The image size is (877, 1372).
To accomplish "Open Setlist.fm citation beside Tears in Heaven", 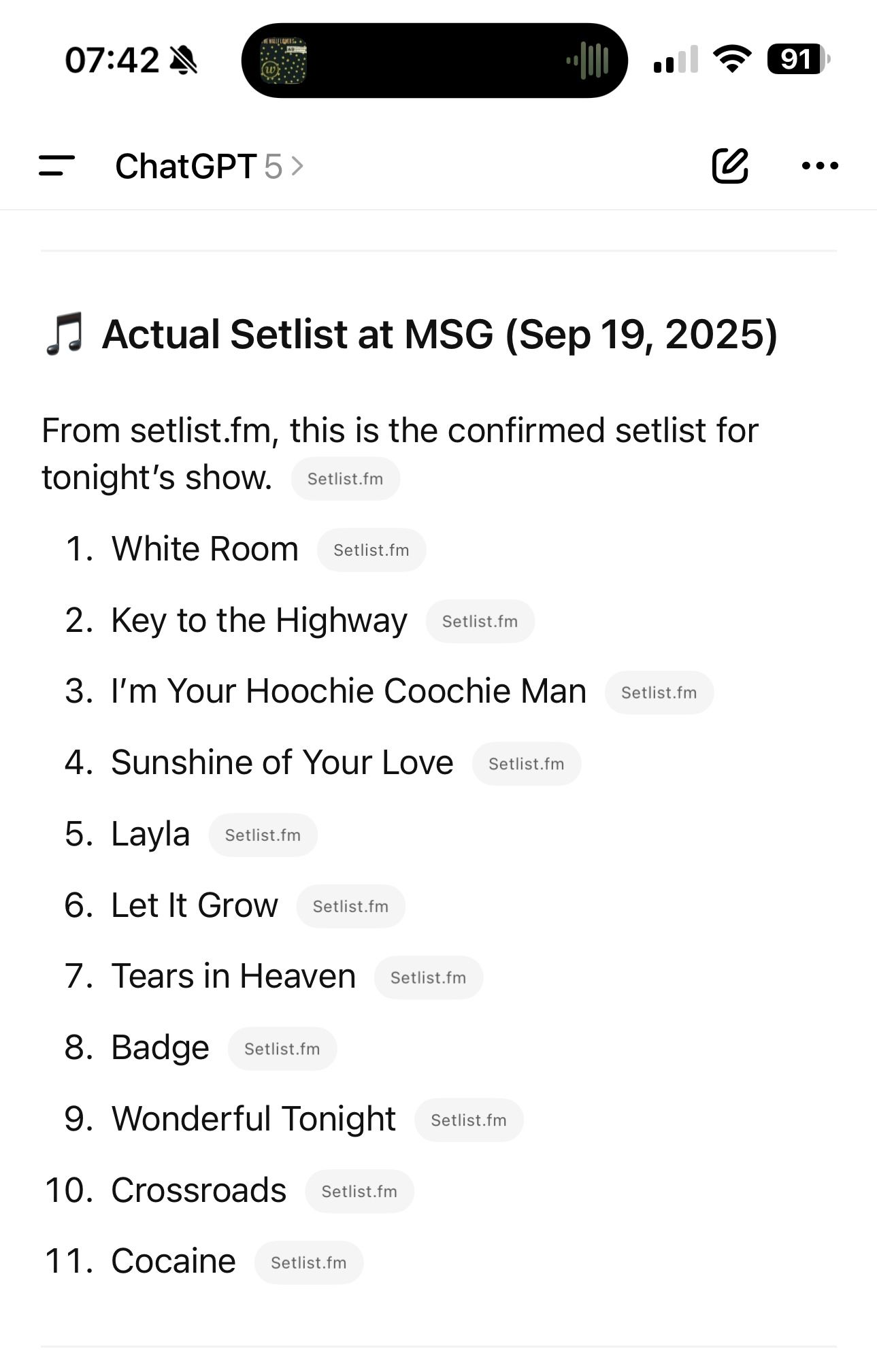I will coord(428,977).
